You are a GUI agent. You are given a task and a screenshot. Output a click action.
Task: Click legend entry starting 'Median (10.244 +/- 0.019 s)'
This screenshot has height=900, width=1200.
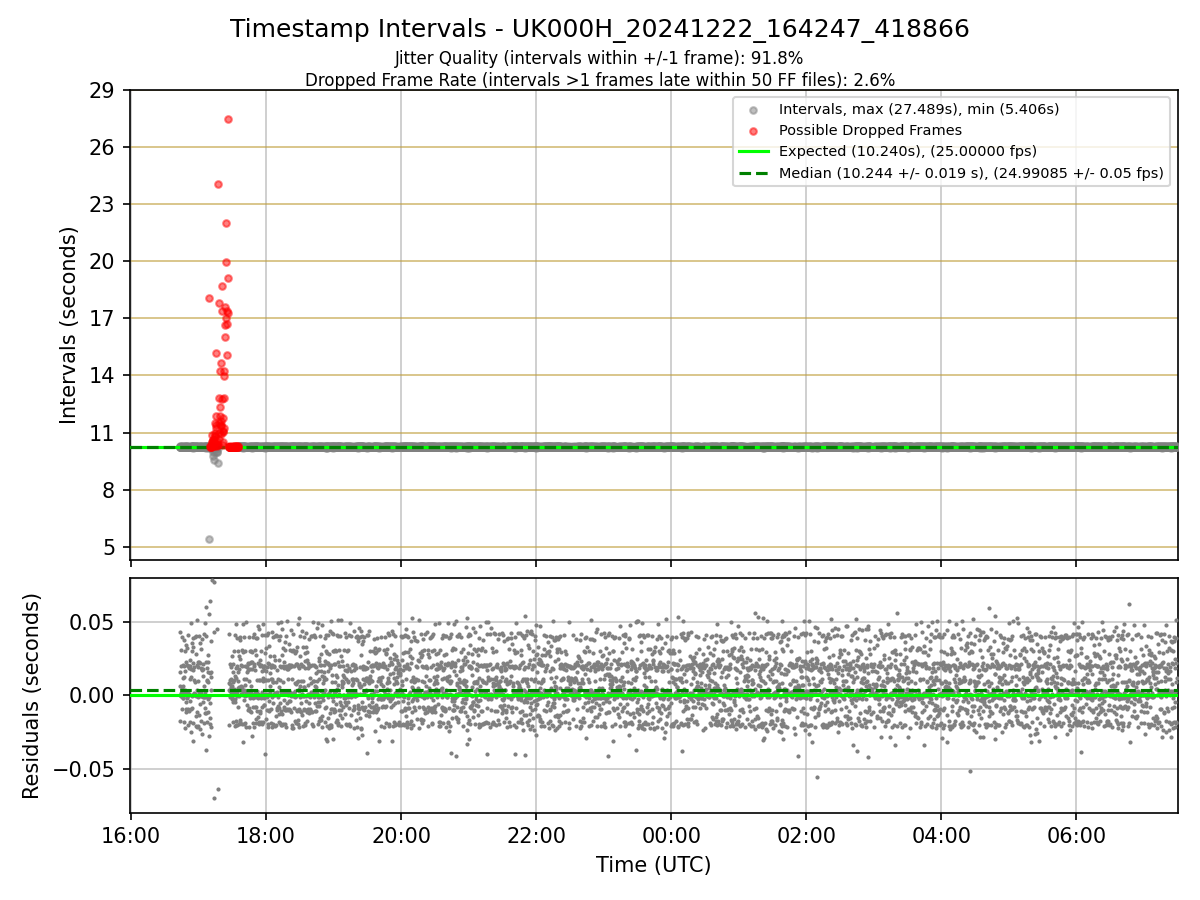971,173
